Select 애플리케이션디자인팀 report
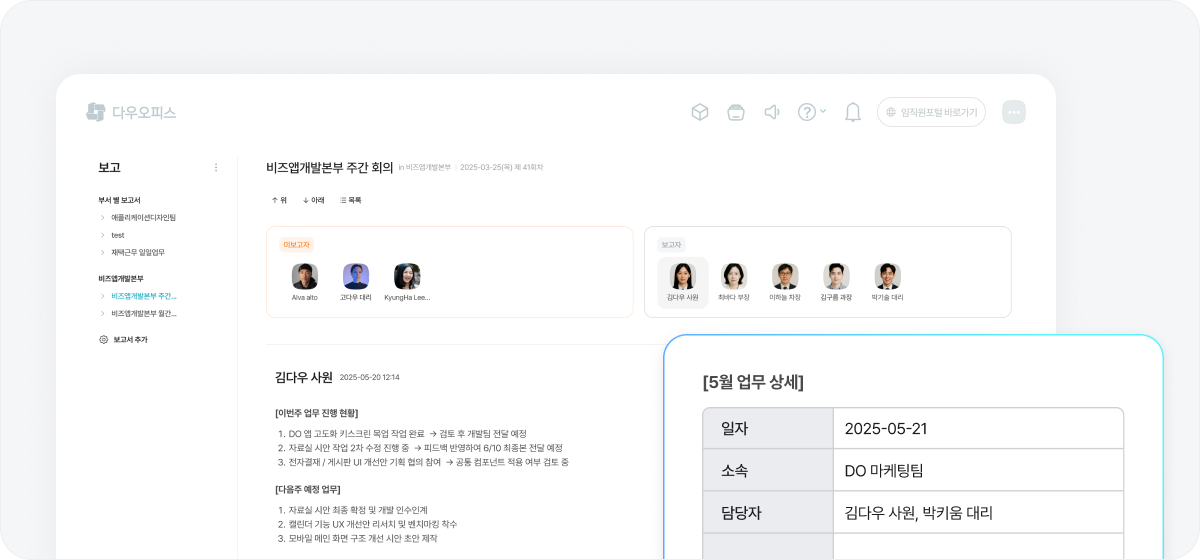This screenshot has width=1200, height=560. pos(143,217)
